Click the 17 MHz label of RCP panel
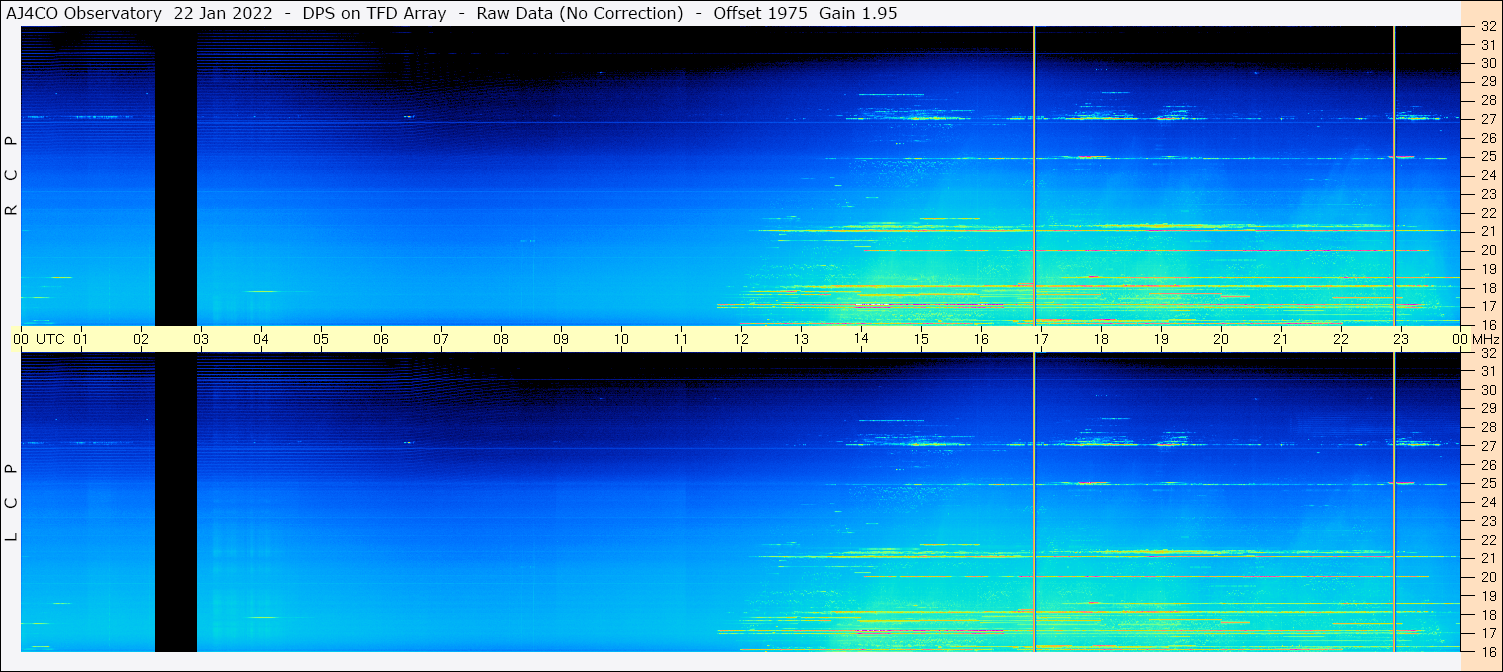The height and width of the screenshot is (672, 1503). click(1488, 306)
